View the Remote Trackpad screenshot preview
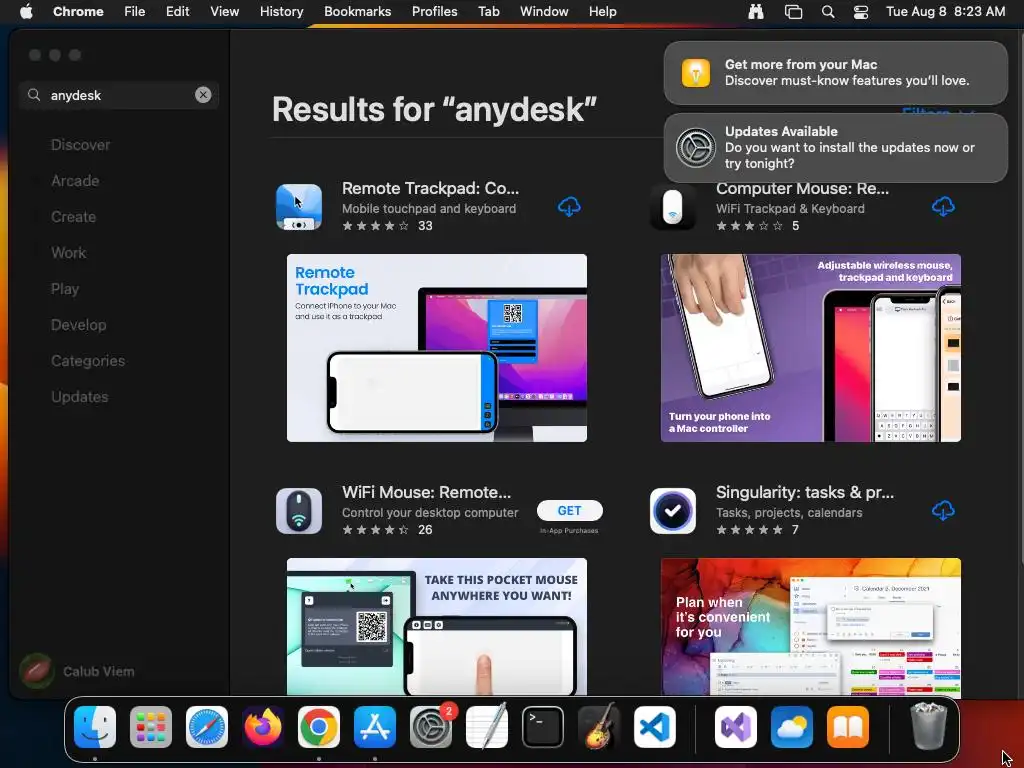Screen dimensions: 1024x768 coord(437,348)
